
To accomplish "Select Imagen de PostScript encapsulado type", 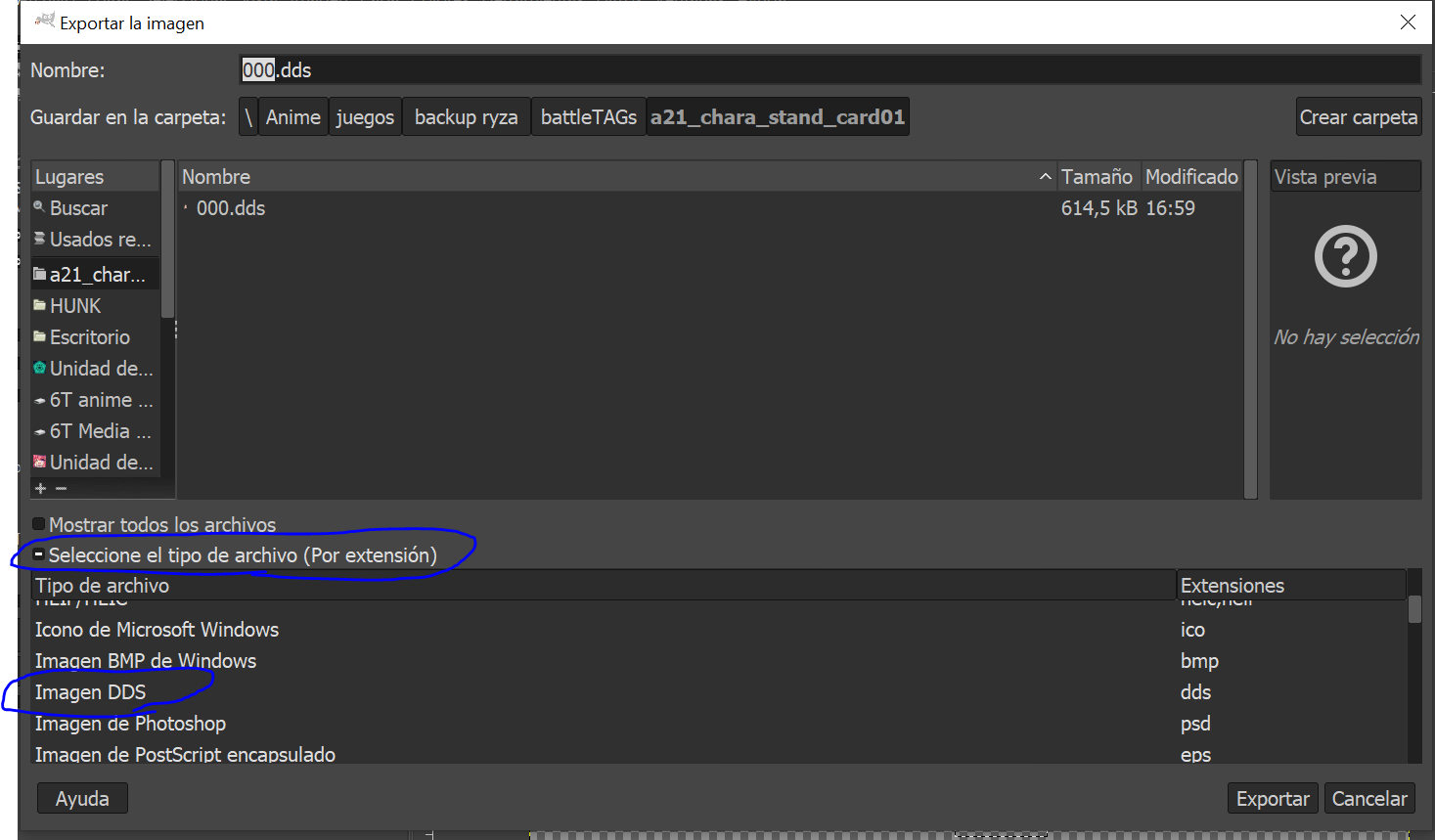I will click(185, 754).
